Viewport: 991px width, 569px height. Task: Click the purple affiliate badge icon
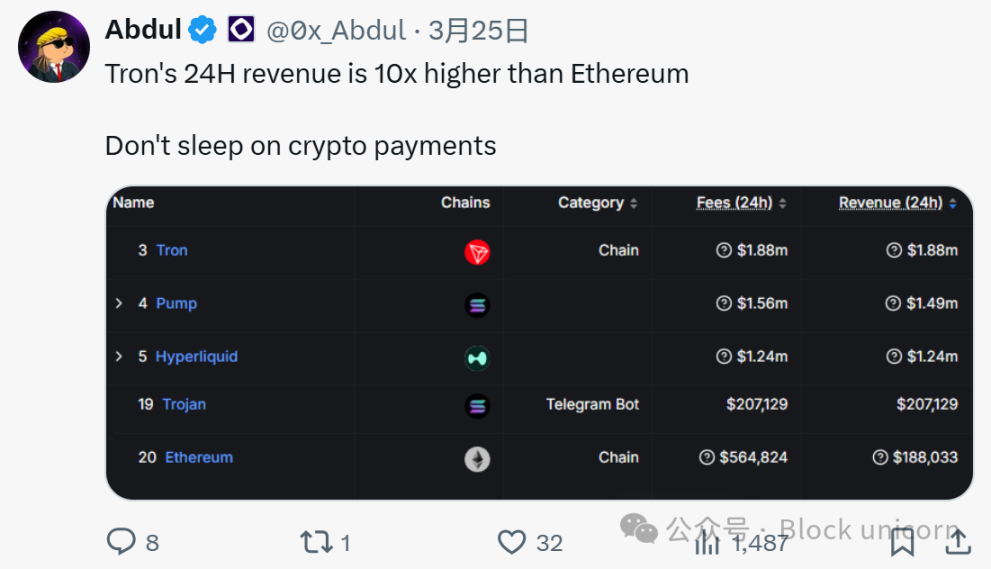coord(241,31)
